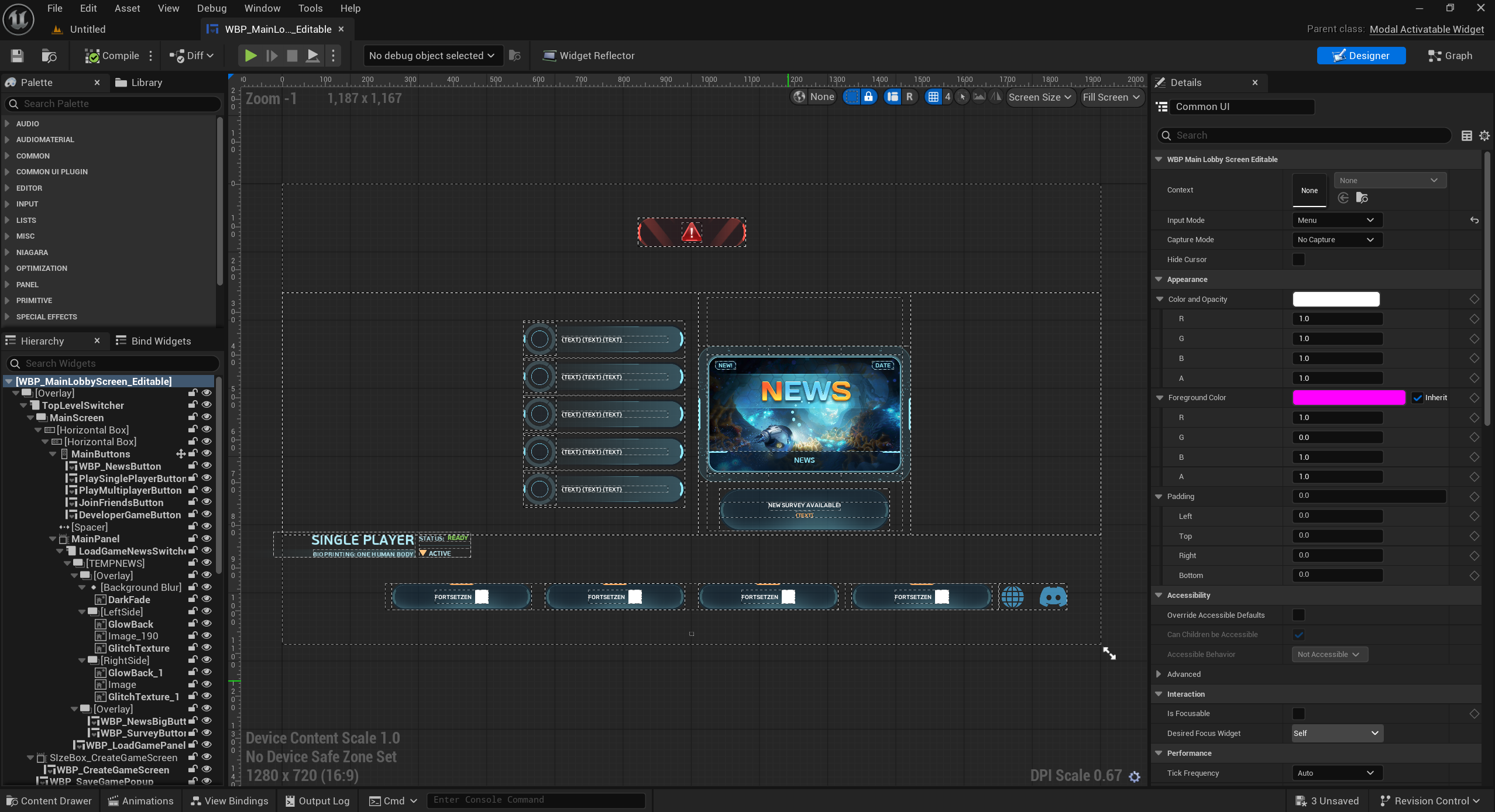
Task: Click the 3 Unsaved indicator
Action: click(x=1326, y=801)
